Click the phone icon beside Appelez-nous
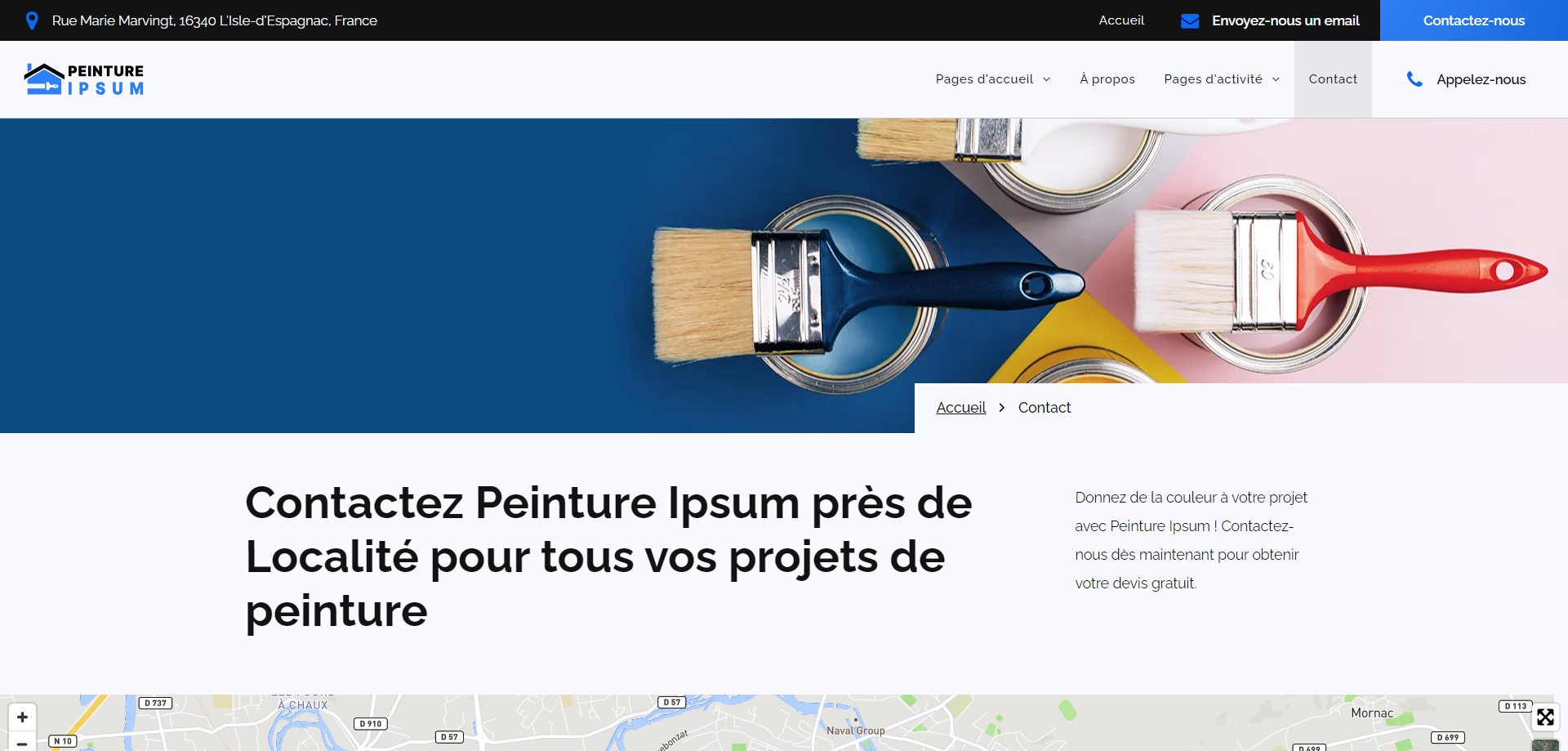1568x751 pixels. 1414,79
